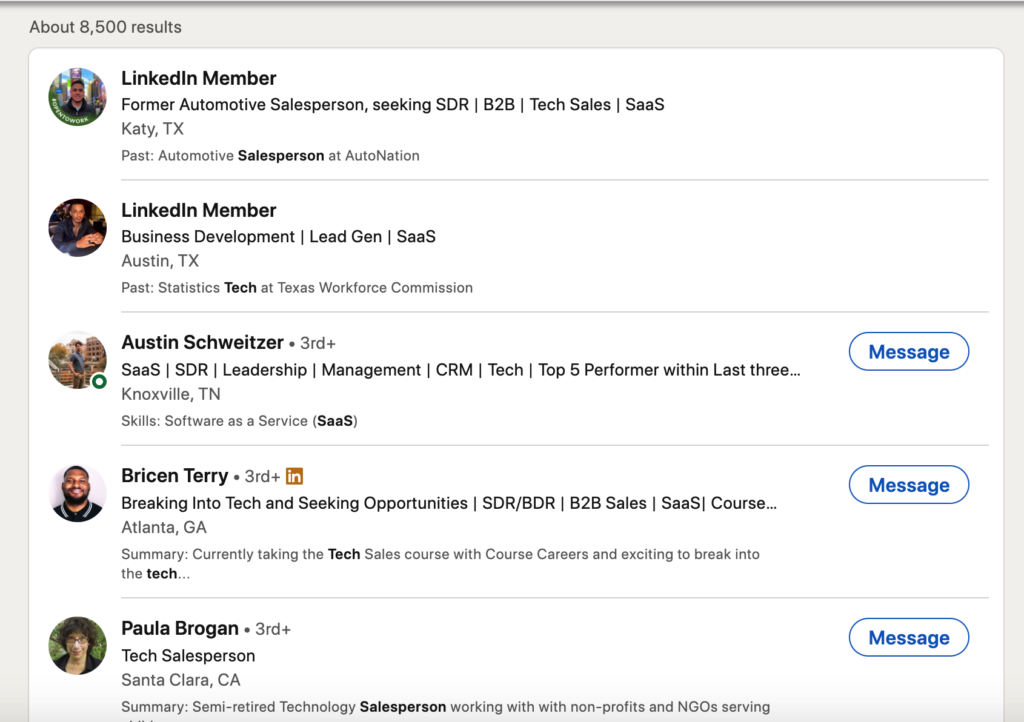The image size is (1024, 722).
Task: Click the About 8,500 results count text
Action: (105, 27)
